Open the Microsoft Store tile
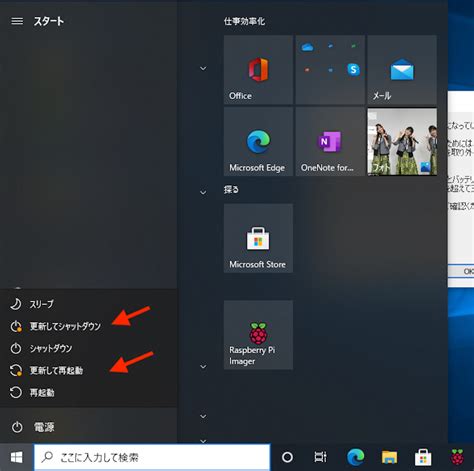The width and height of the screenshot is (474, 471). pyautogui.click(x=258, y=238)
